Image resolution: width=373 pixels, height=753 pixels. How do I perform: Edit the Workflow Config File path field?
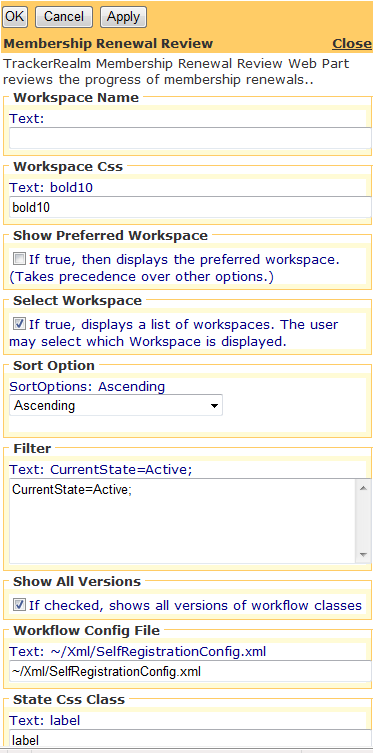pos(191,671)
